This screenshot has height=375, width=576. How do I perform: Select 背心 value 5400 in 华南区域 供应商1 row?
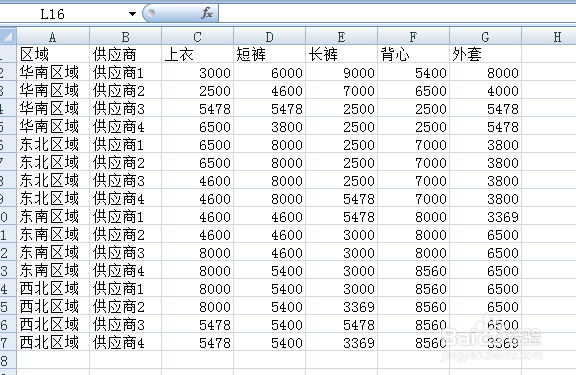413,72
